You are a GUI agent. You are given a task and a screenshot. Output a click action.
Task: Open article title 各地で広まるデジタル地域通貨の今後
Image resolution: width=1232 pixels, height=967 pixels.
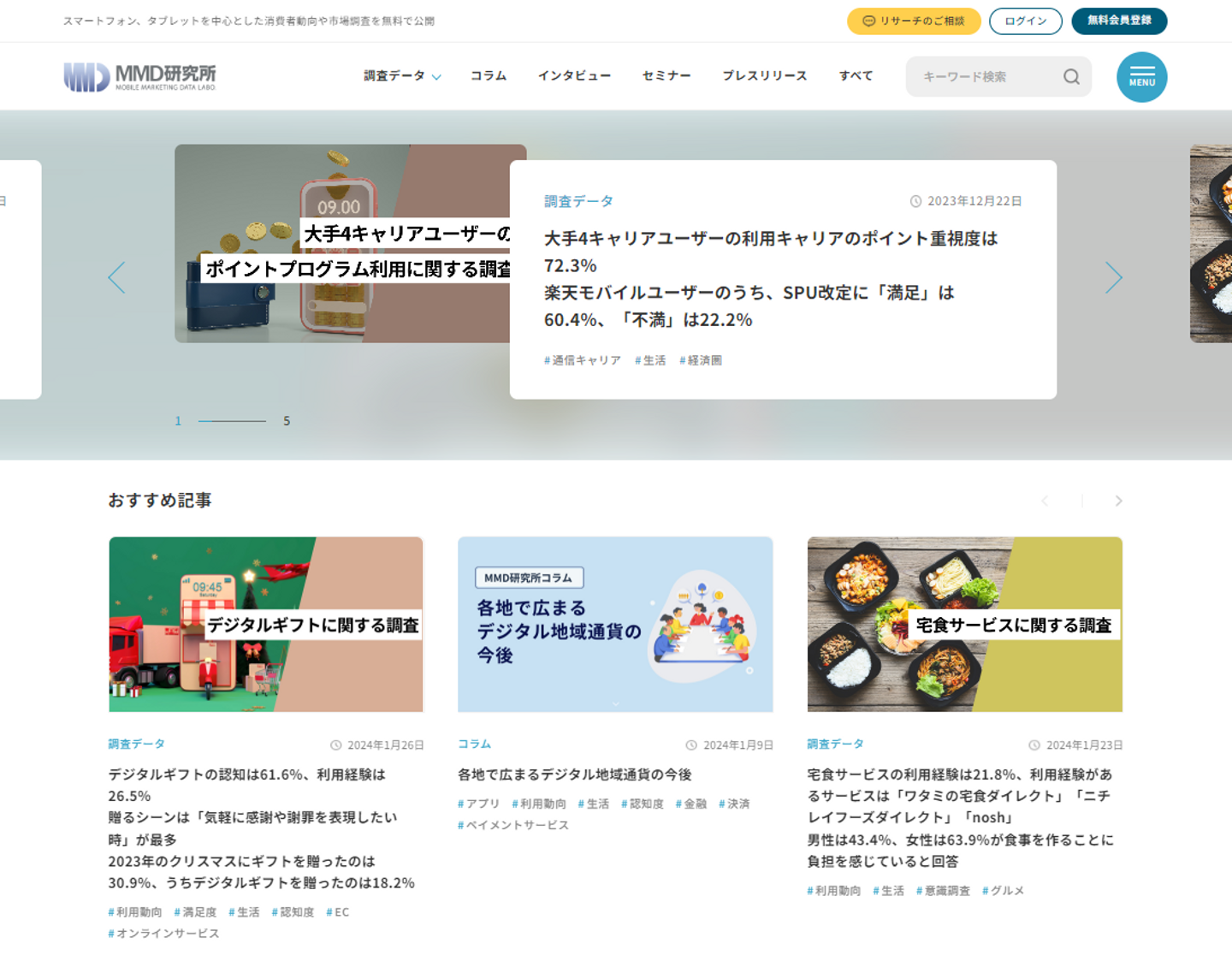(575, 774)
